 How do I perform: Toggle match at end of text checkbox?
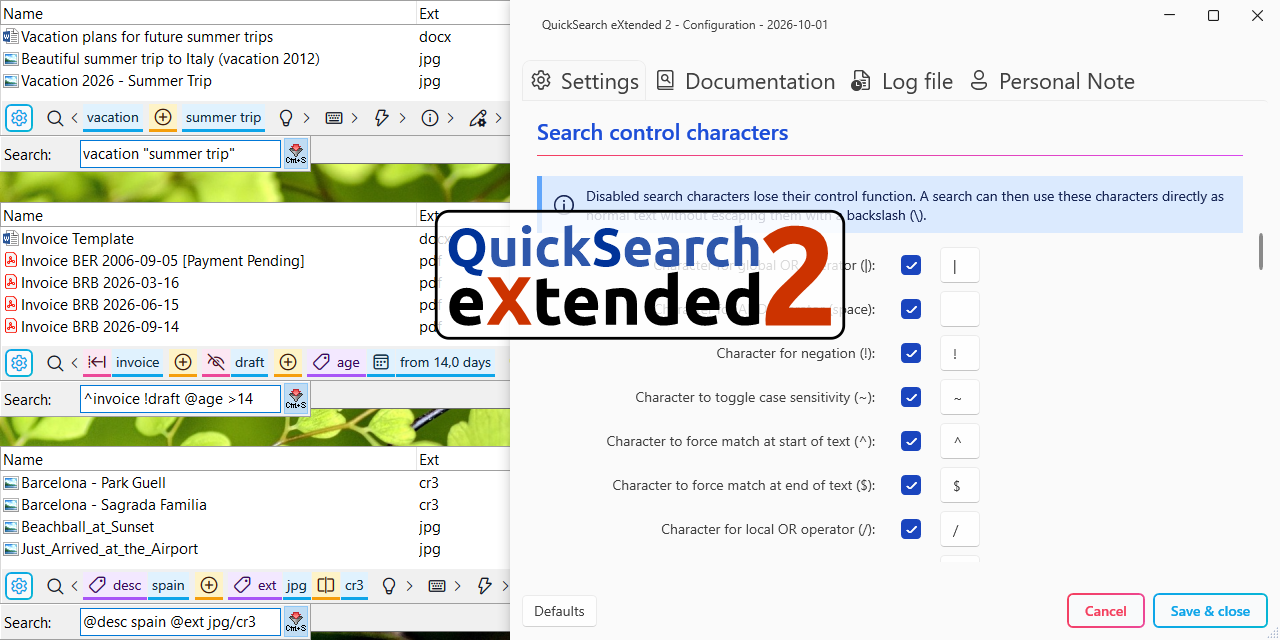pyautogui.click(x=911, y=486)
